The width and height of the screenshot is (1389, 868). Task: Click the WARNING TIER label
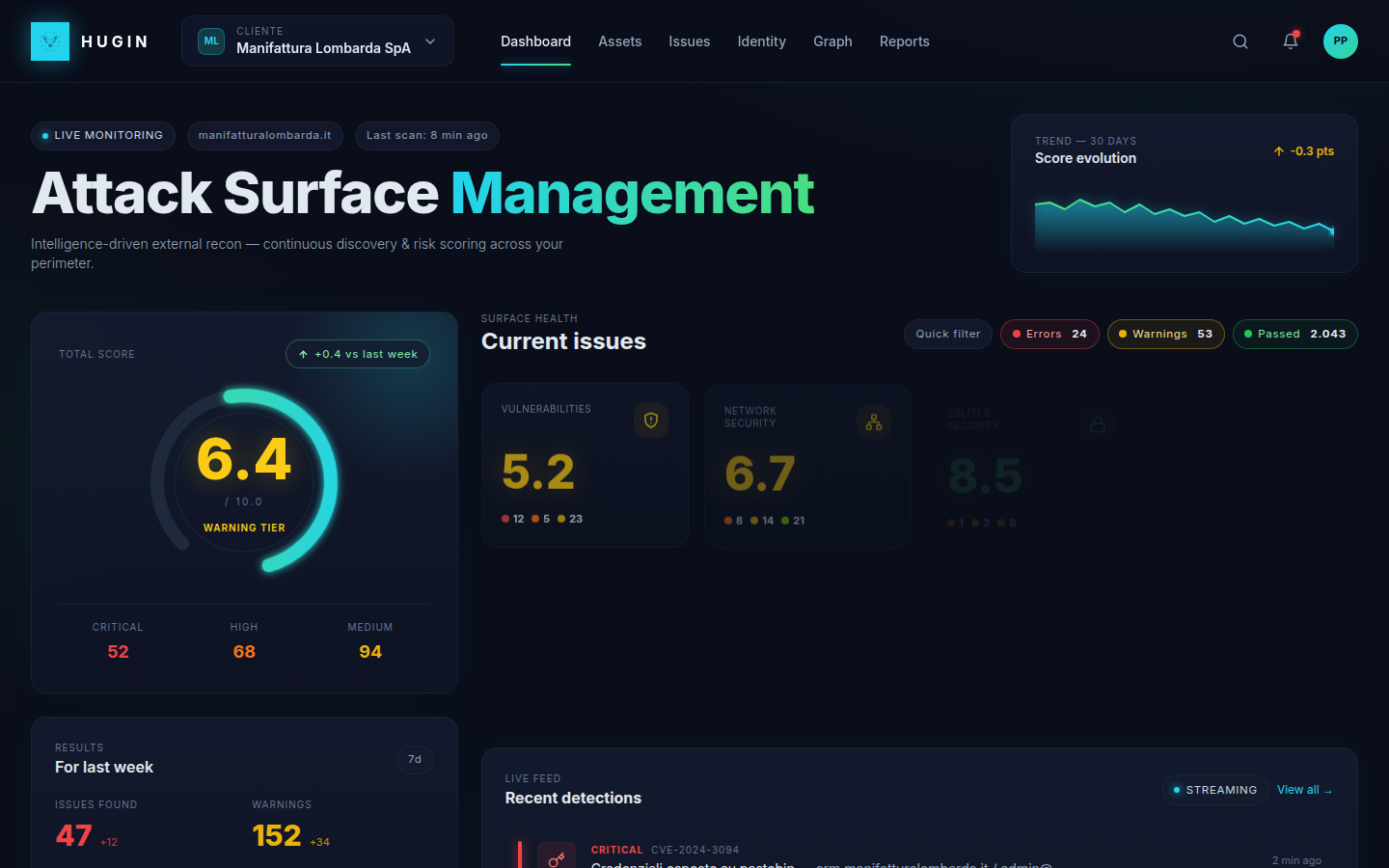pyautogui.click(x=244, y=528)
